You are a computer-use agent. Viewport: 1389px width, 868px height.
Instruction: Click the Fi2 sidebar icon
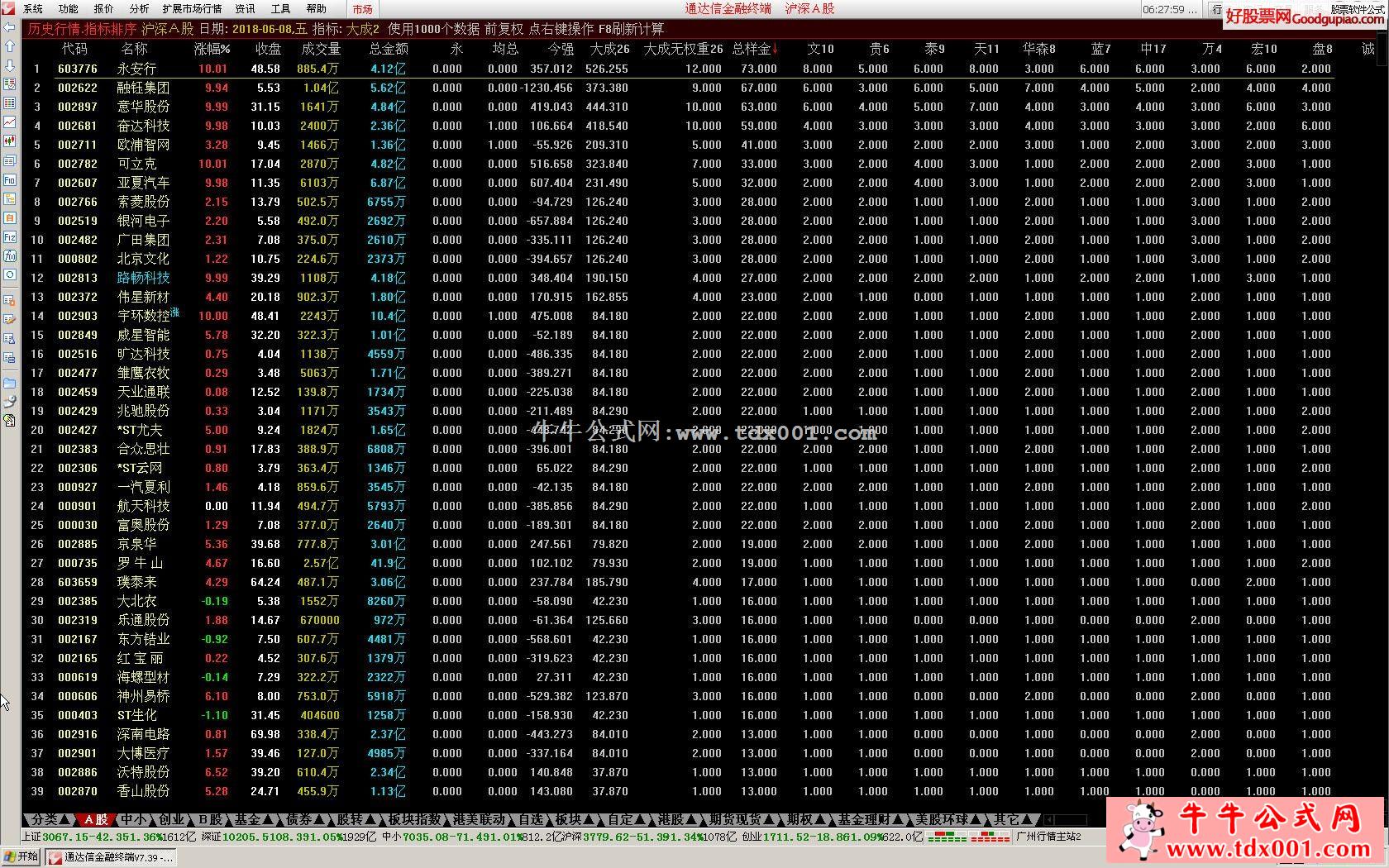[x=9, y=236]
